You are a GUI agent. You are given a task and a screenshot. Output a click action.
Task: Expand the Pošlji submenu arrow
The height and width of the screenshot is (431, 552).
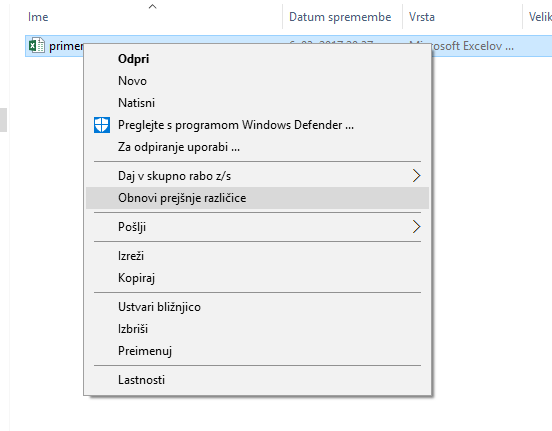(416, 227)
